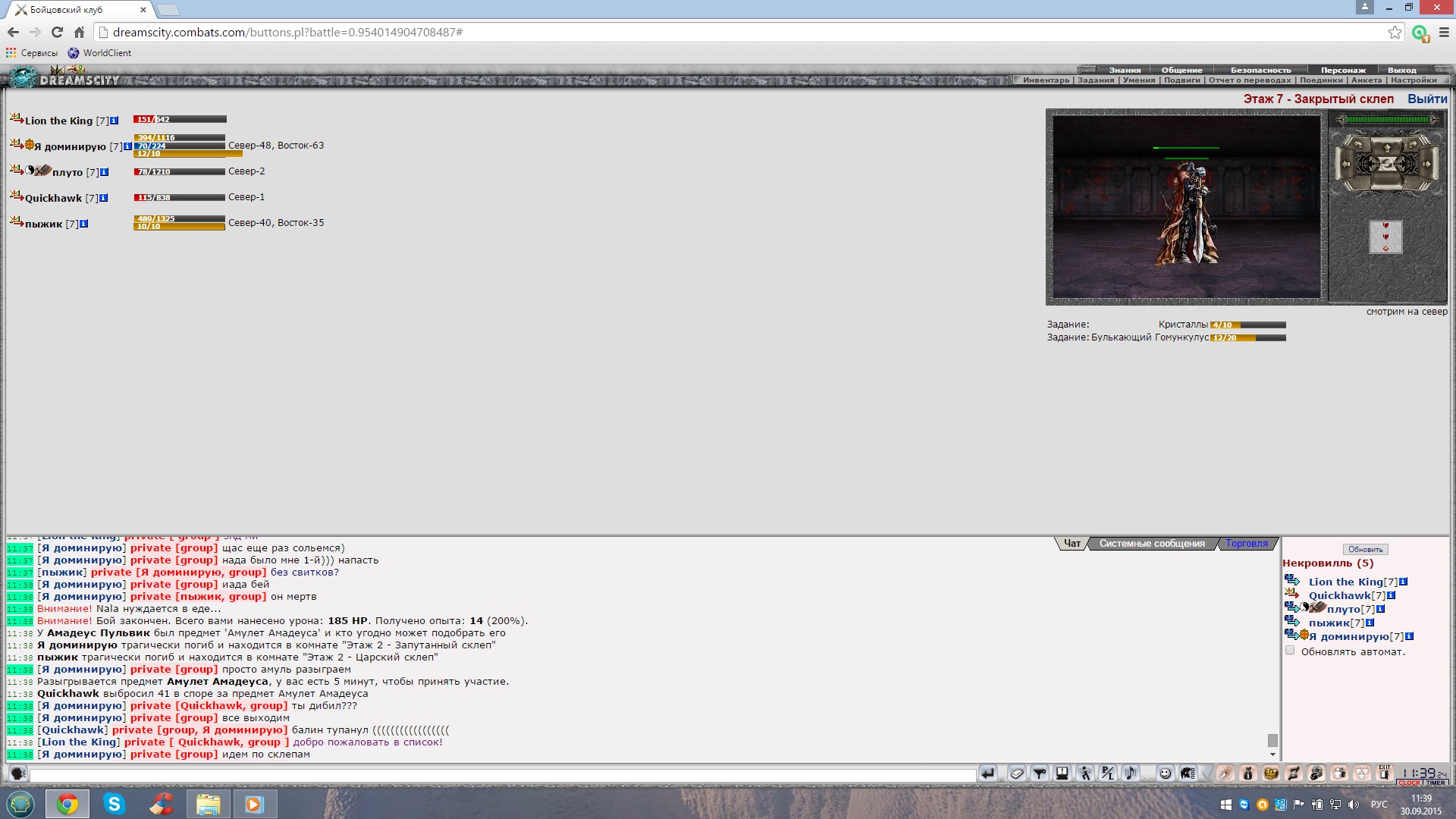This screenshot has width=1456, height=819.
Task: Click the exchange arrows icon
Action: 1294,773
